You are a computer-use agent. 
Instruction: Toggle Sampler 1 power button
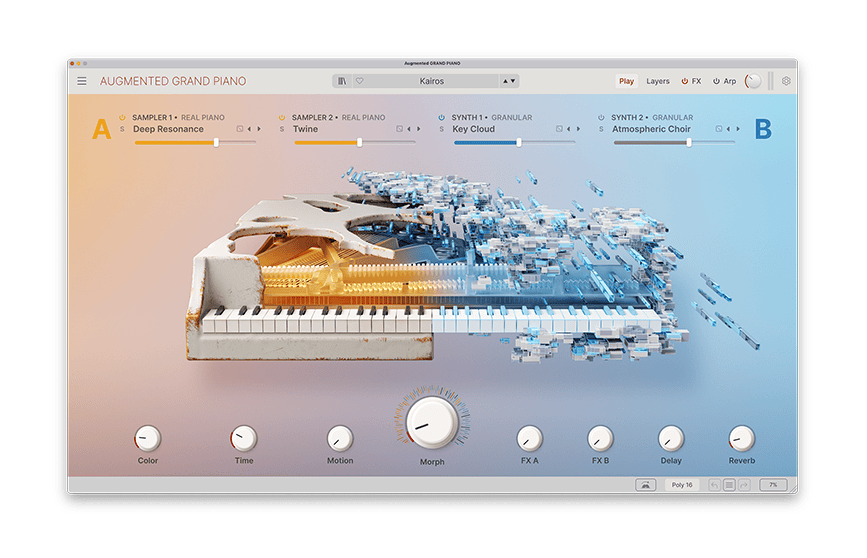[122, 117]
